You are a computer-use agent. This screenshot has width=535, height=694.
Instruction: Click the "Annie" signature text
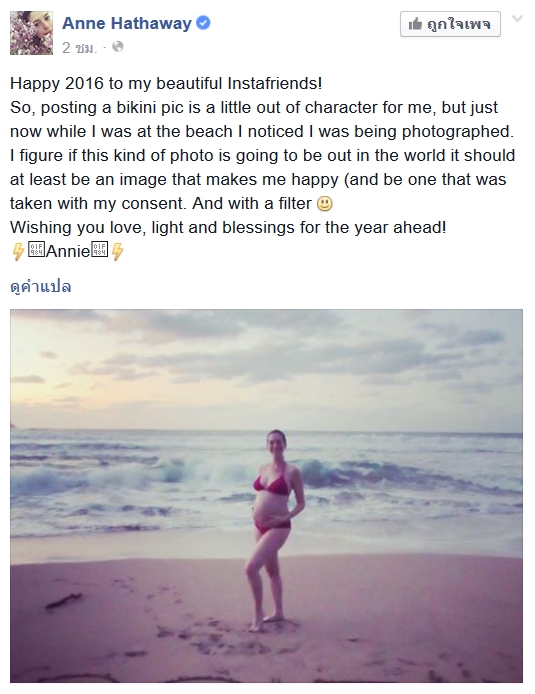tap(68, 251)
